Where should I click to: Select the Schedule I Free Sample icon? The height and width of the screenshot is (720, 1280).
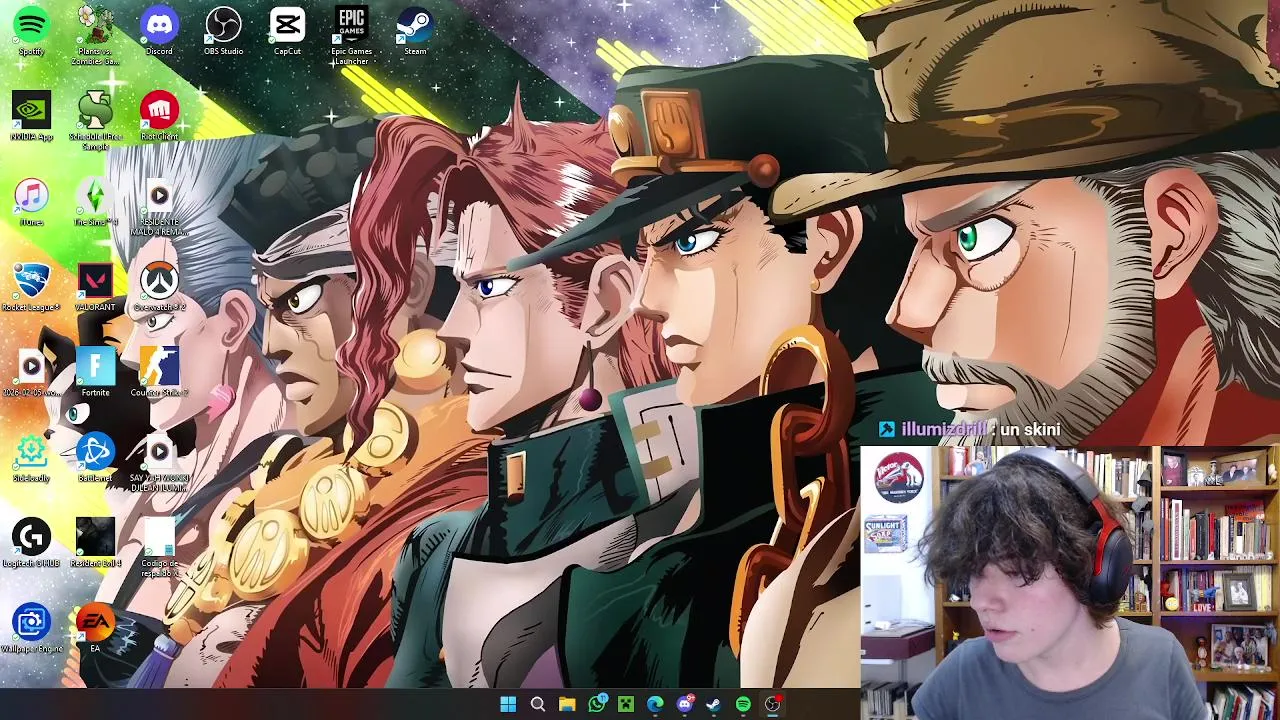tap(95, 121)
